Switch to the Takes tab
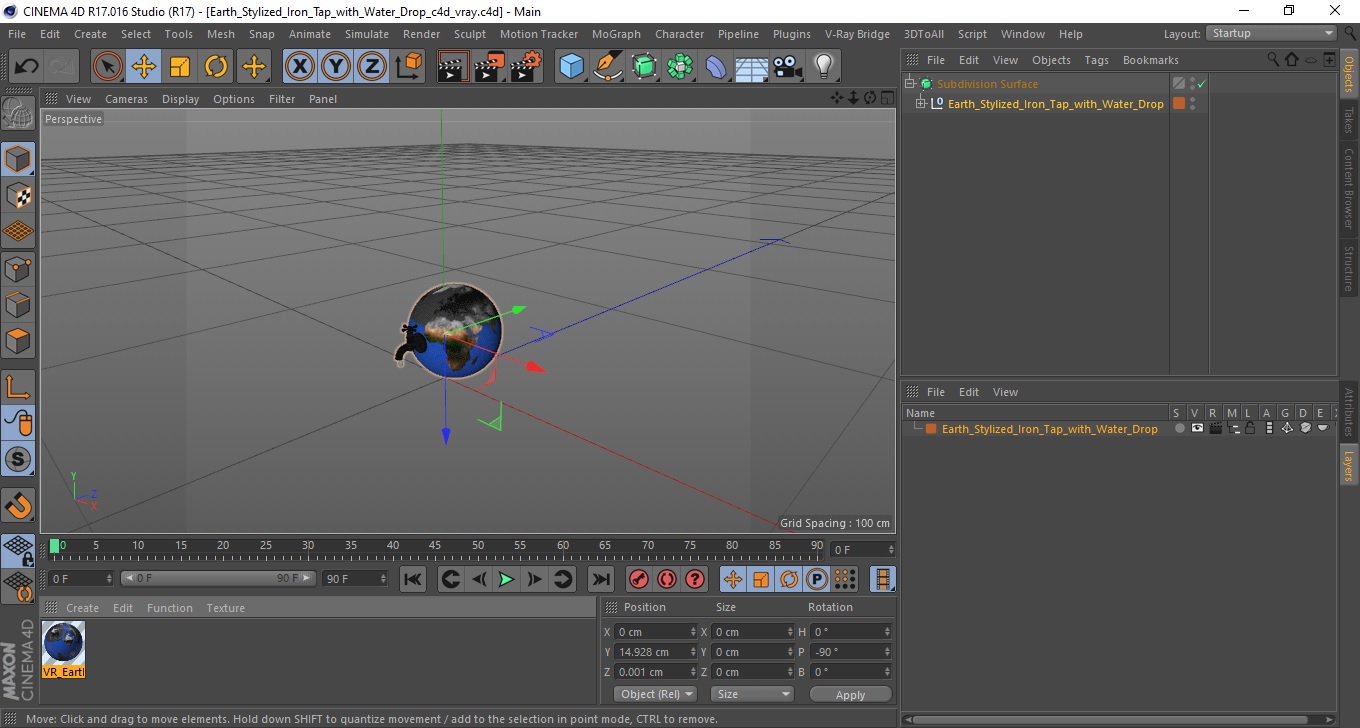Image resolution: width=1360 pixels, height=728 pixels. pyautogui.click(x=1349, y=119)
